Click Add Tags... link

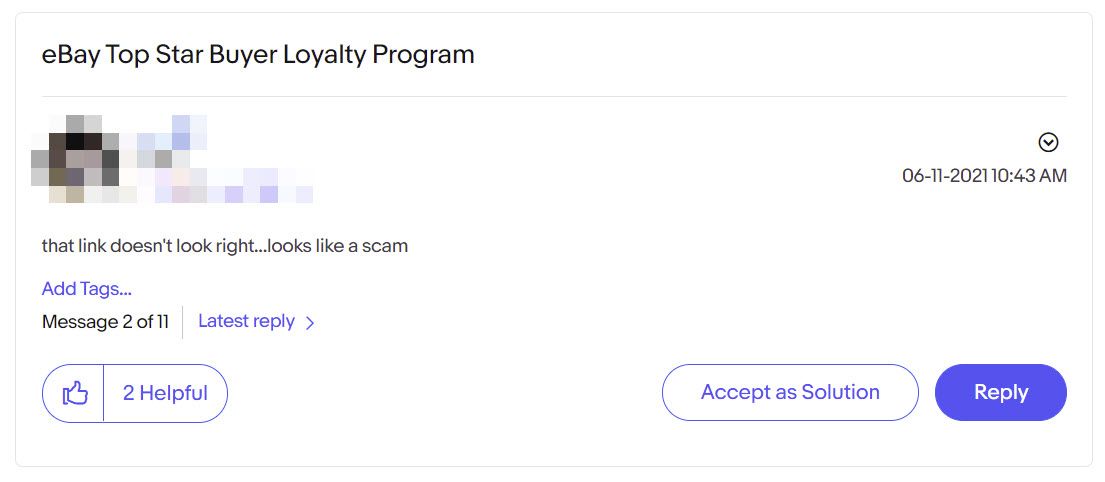click(87, 288)
